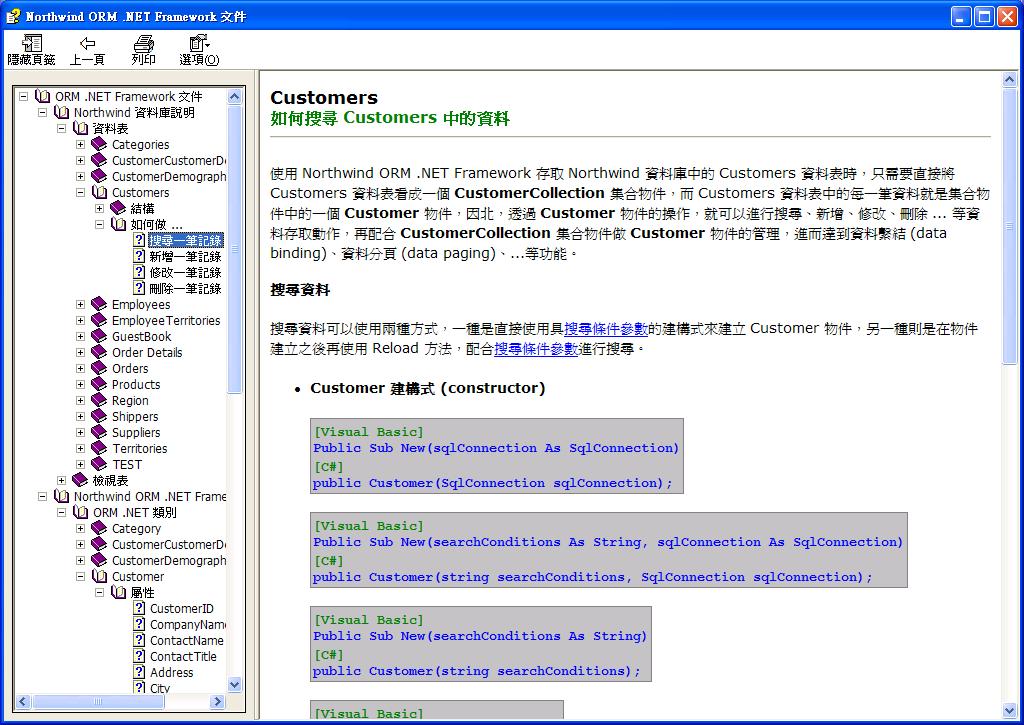The width and height of the screenshot is (1024, 725).
Task: Open the 修改一筆記錄 topic
Action: tap(185, 272)
